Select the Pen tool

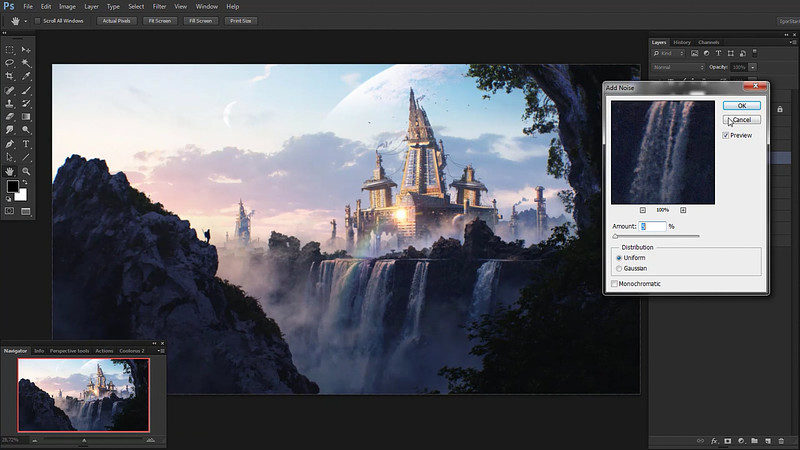[x=10, y=144]
